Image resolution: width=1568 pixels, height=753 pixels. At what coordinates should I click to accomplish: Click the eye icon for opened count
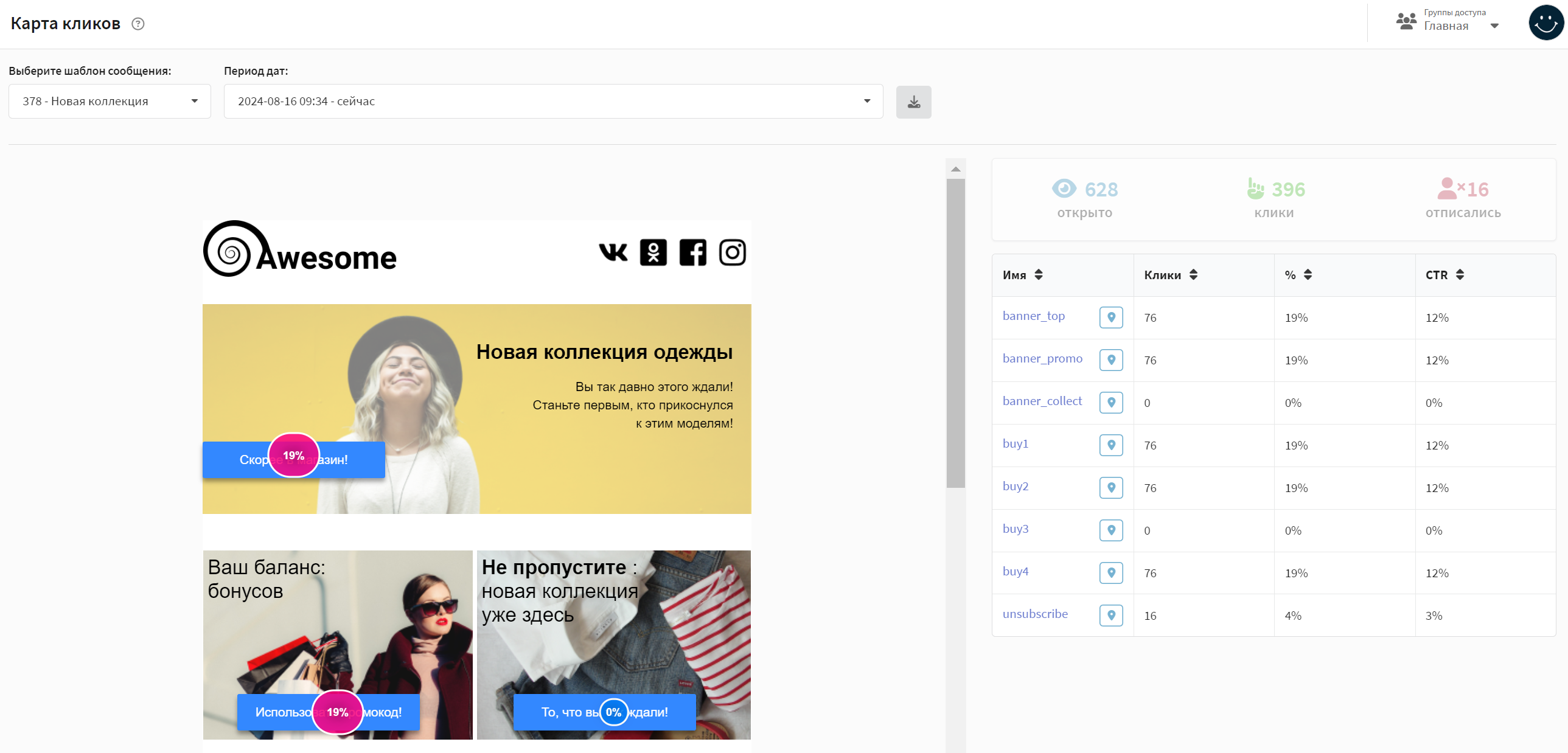coord(1064,189)
